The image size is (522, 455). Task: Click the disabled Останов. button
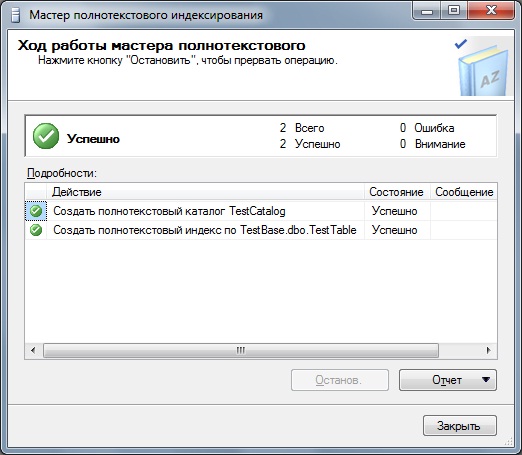[x=340, y=380]
